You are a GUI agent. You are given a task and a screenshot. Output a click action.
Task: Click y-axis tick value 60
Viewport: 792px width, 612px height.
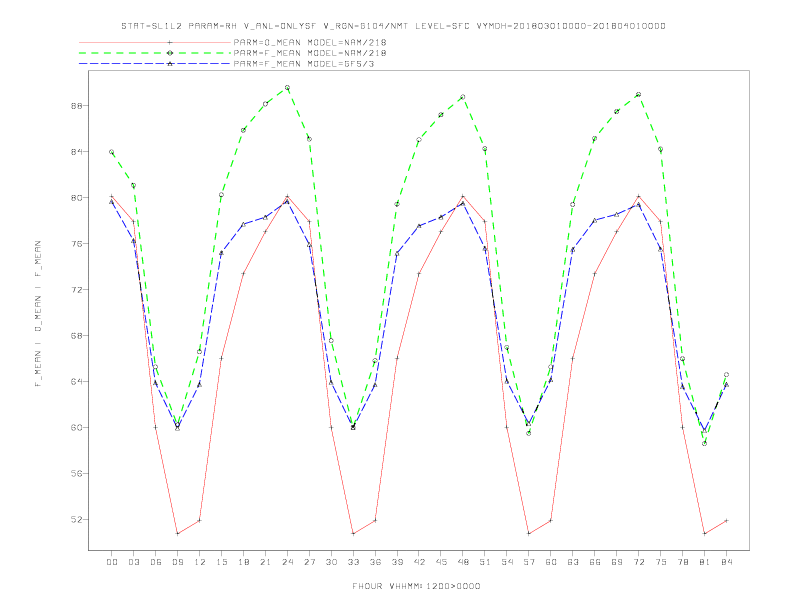pyautogui.click(x=76, y=427)
